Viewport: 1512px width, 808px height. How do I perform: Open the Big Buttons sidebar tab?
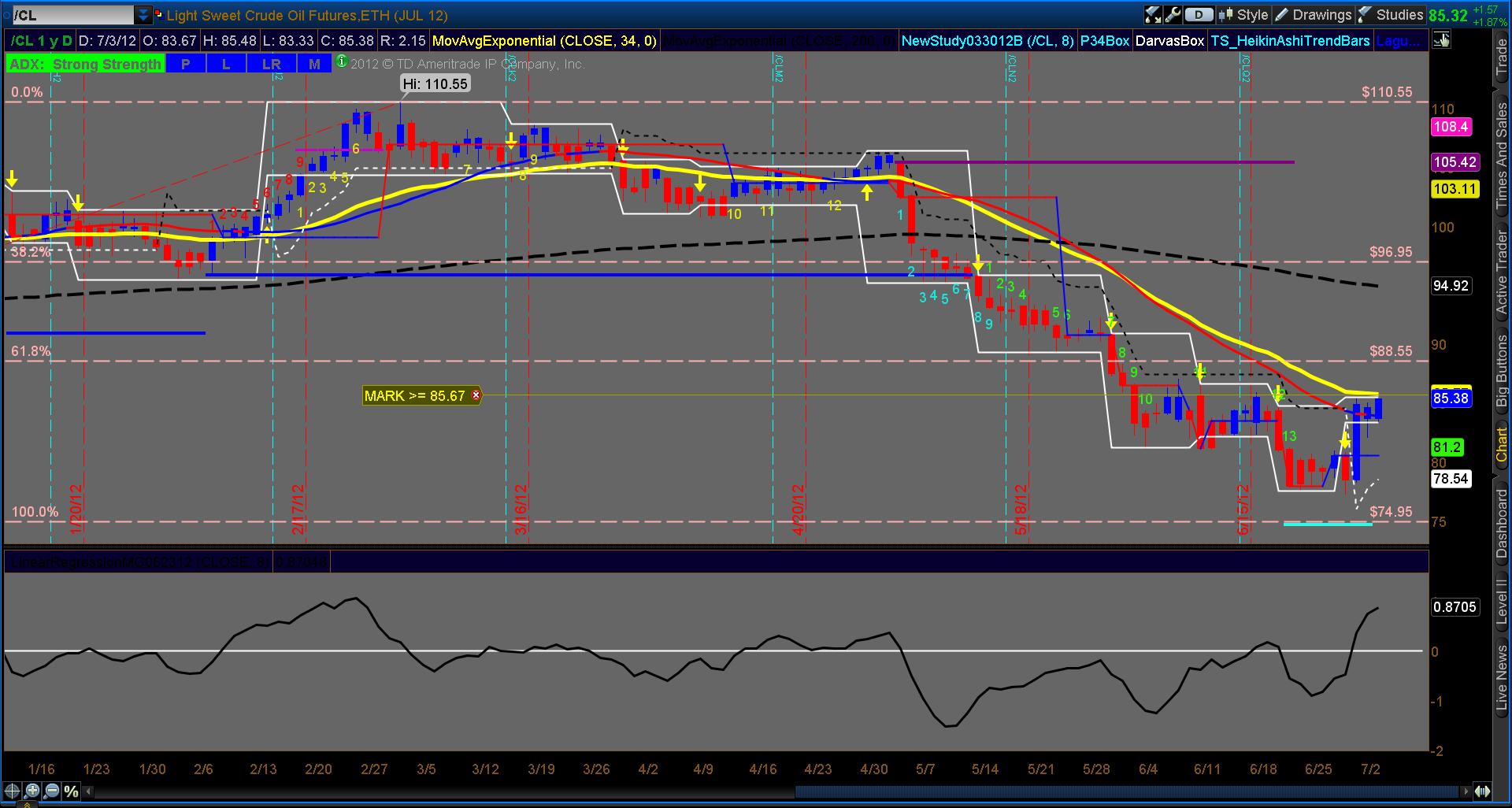point(1502,371)
